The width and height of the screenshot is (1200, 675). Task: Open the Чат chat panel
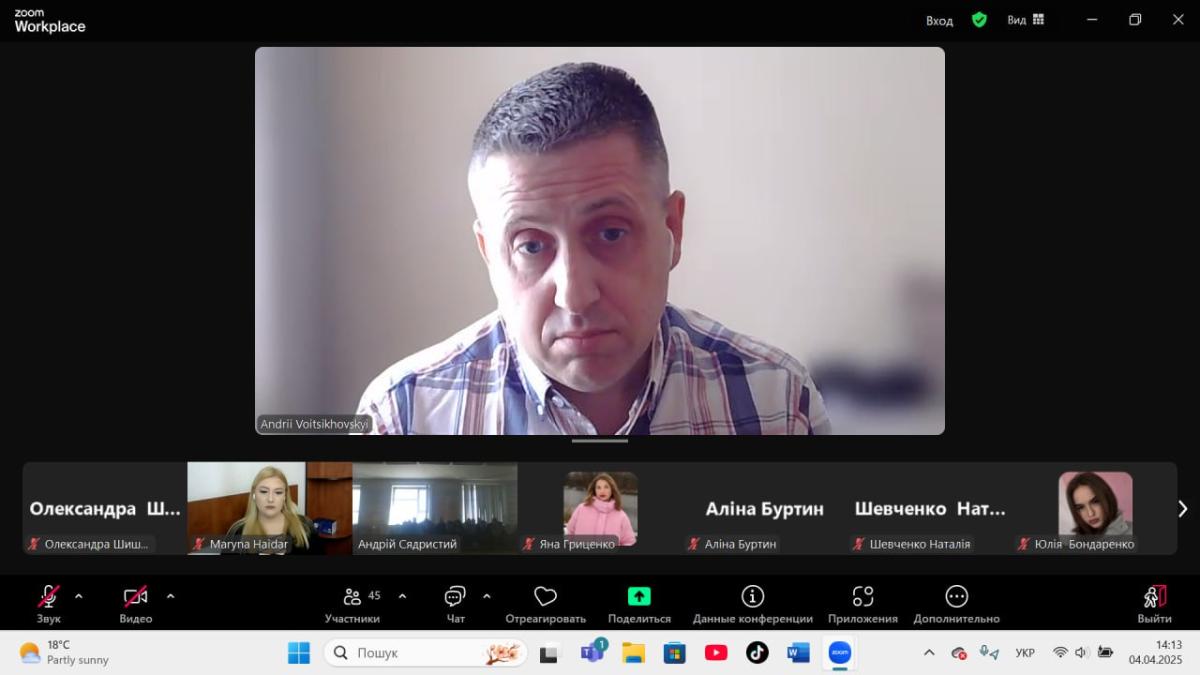pyautogui.click(x=455, y=597)
